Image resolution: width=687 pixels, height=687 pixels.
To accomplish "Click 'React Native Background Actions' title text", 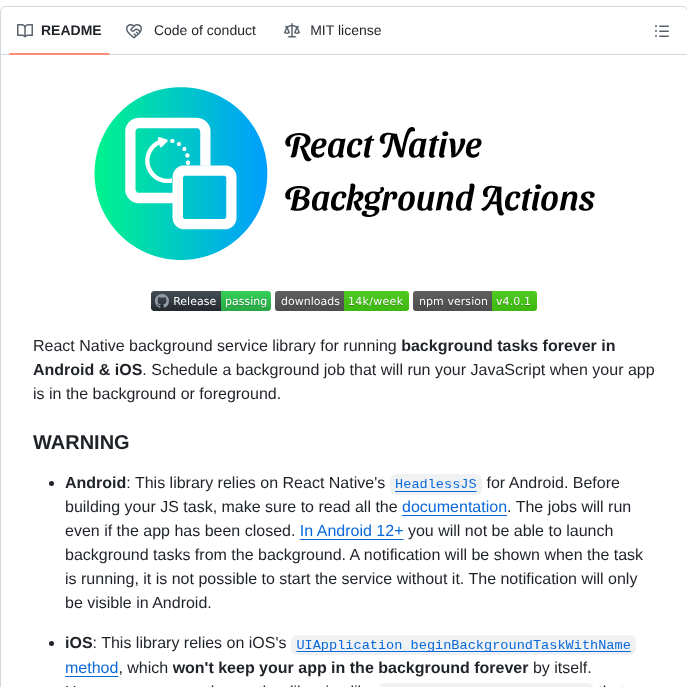I will click(x=440, y=172).
